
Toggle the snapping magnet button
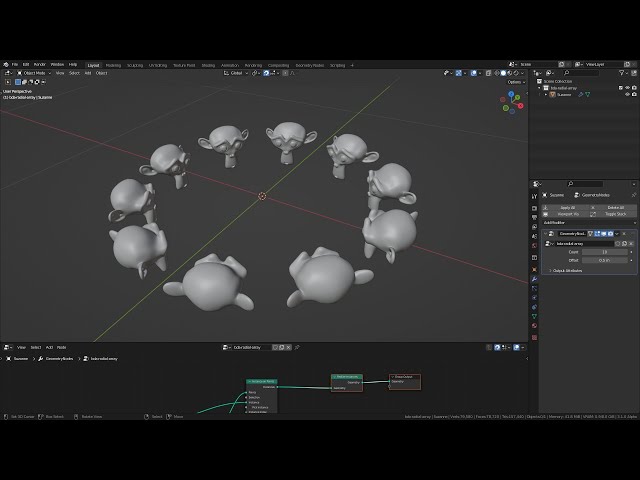[x=266, y=73]
